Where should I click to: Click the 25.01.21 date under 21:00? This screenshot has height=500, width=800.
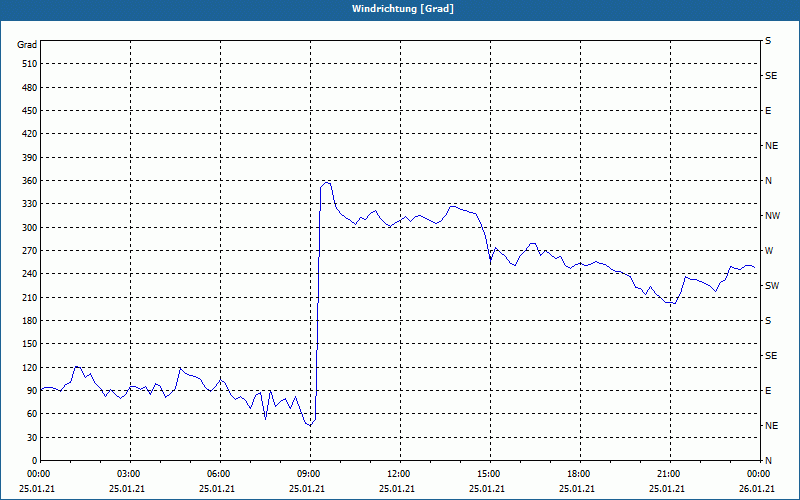666,488
